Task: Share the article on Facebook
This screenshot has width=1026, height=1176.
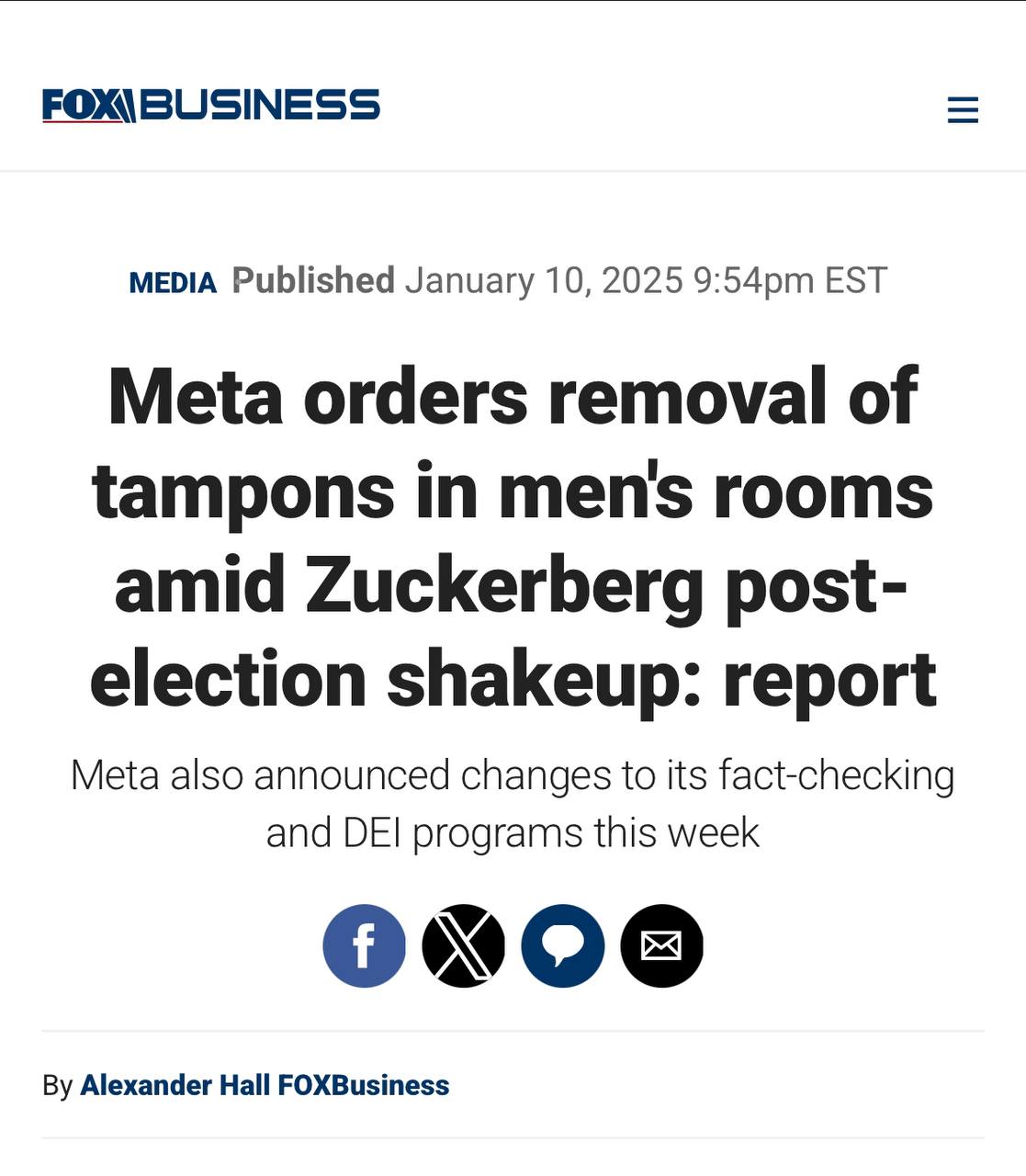Action: [x=364, y=945]
